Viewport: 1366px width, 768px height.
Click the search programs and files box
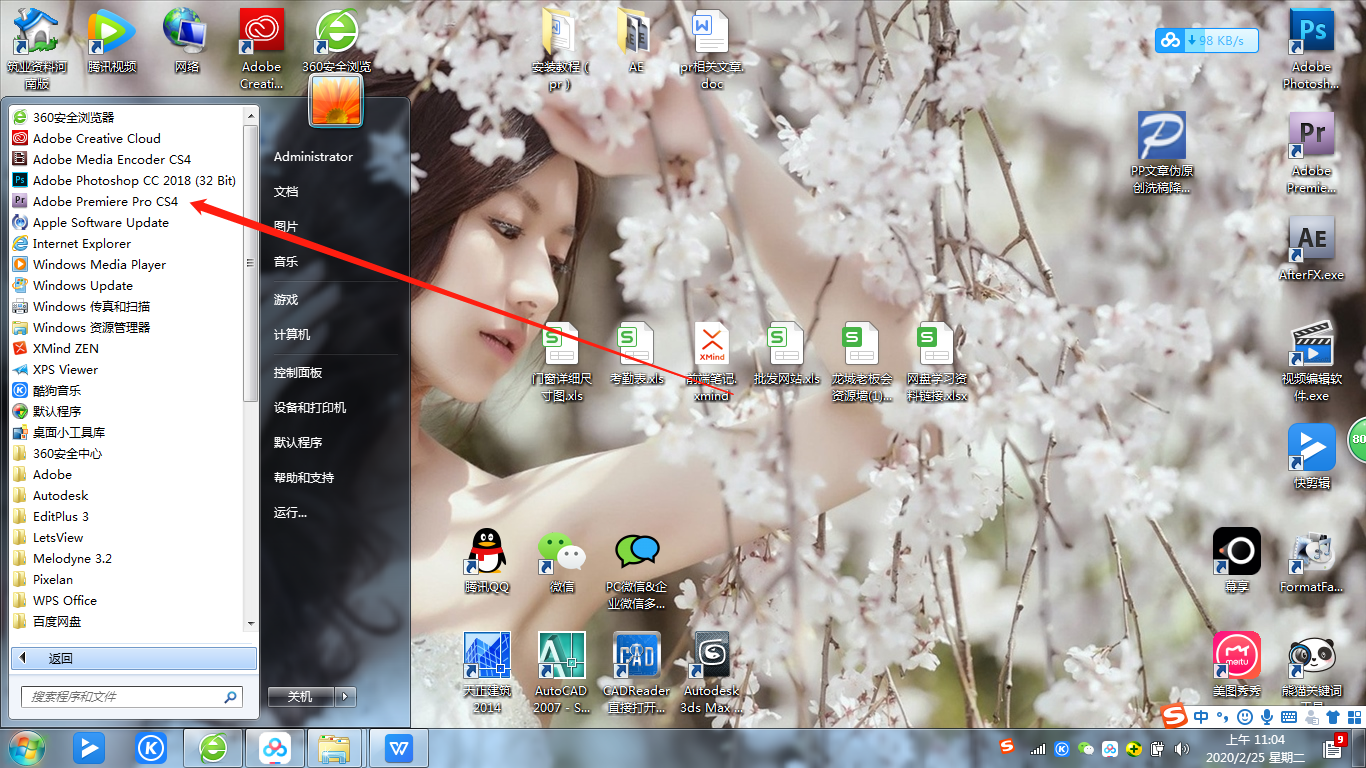pyautogui.click(x=132, y=696)
